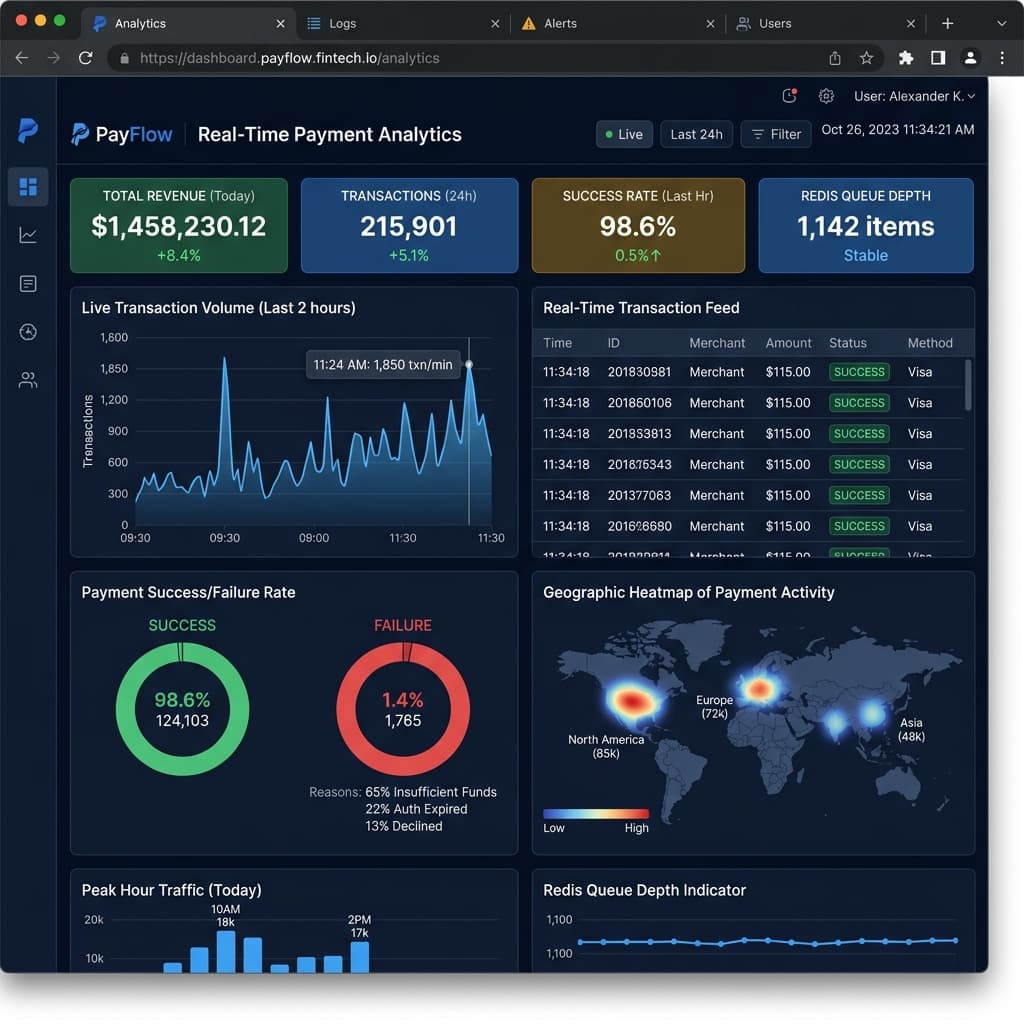The width and height of the screenshot is (1024, 1024).
Task: Click the PayFlow logo atop the sidebar
Action: pos(27,131)
